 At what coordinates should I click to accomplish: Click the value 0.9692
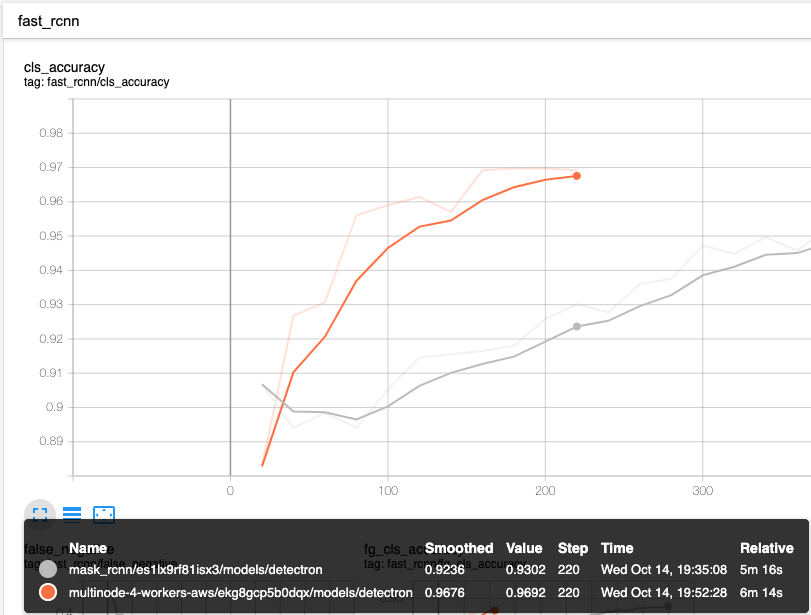(x=525, y=593)
